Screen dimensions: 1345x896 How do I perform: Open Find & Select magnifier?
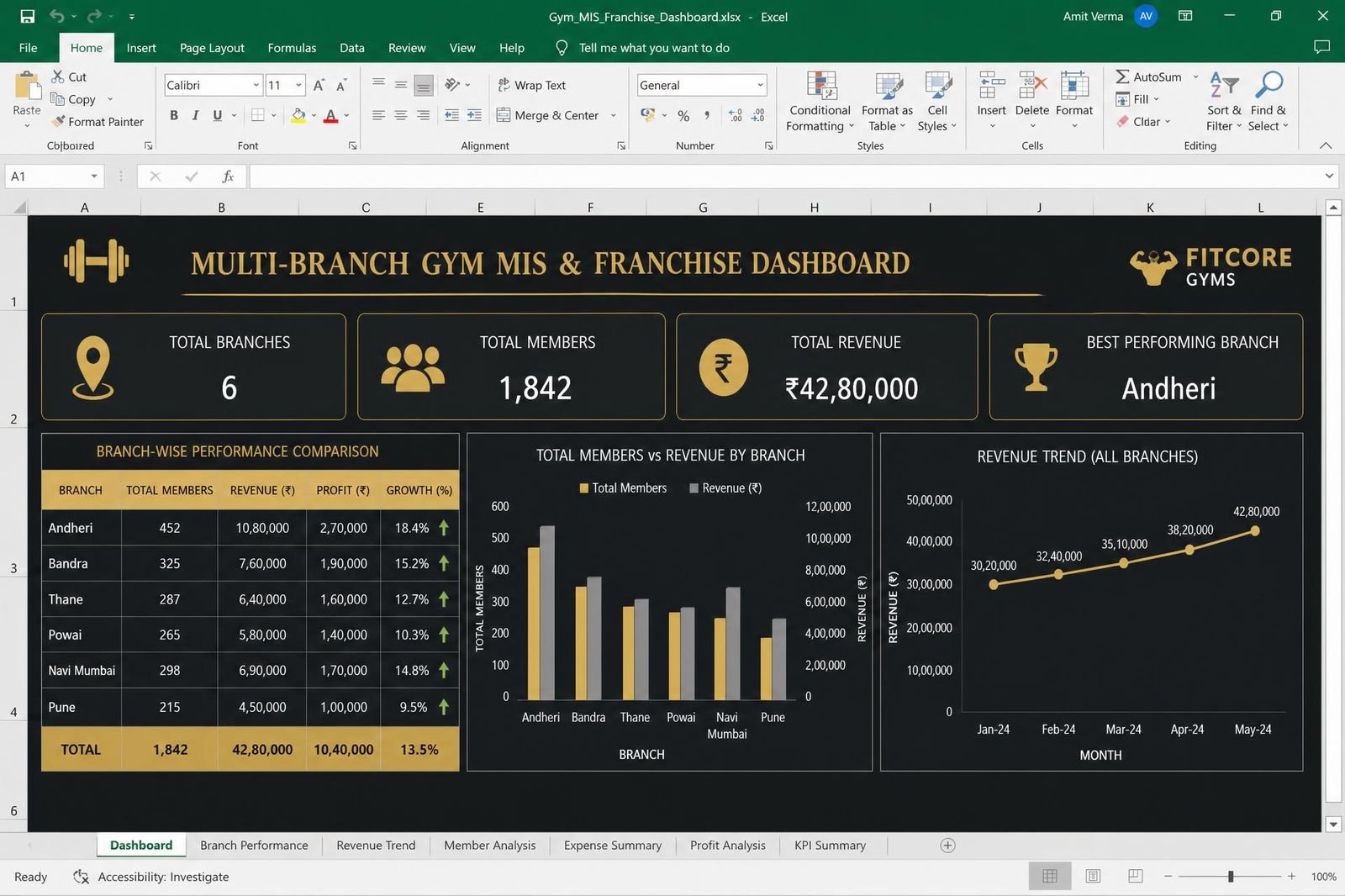[x=1268, y=101]
